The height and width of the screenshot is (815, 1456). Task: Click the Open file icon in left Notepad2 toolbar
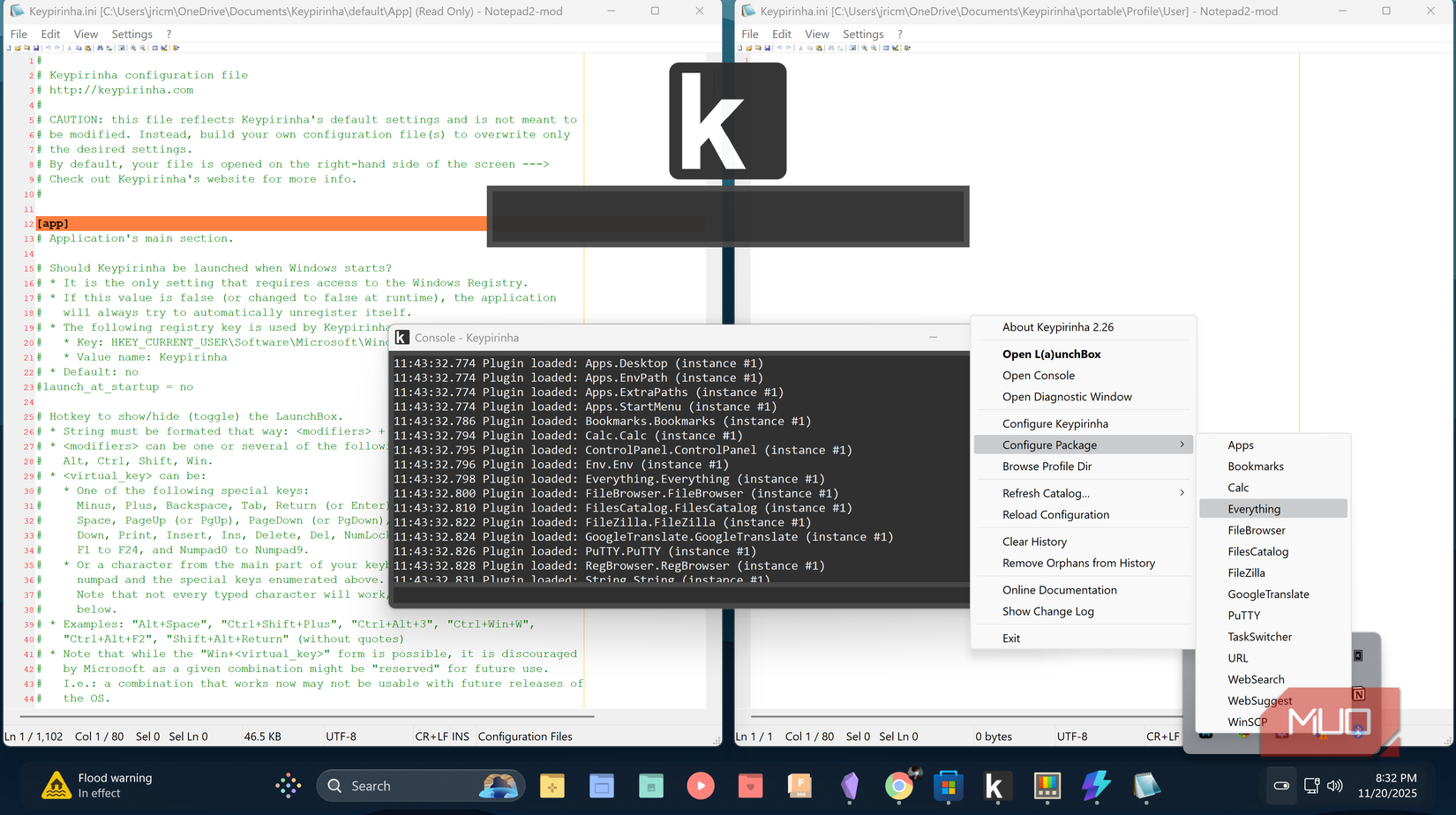pos(18,49)
